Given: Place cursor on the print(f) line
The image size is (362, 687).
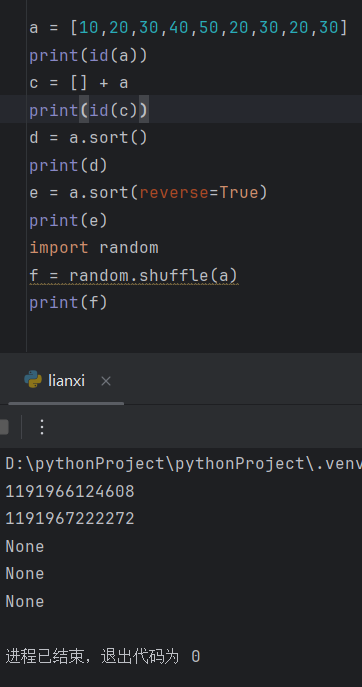Looking at the screenshot, I should coord(68,302).
